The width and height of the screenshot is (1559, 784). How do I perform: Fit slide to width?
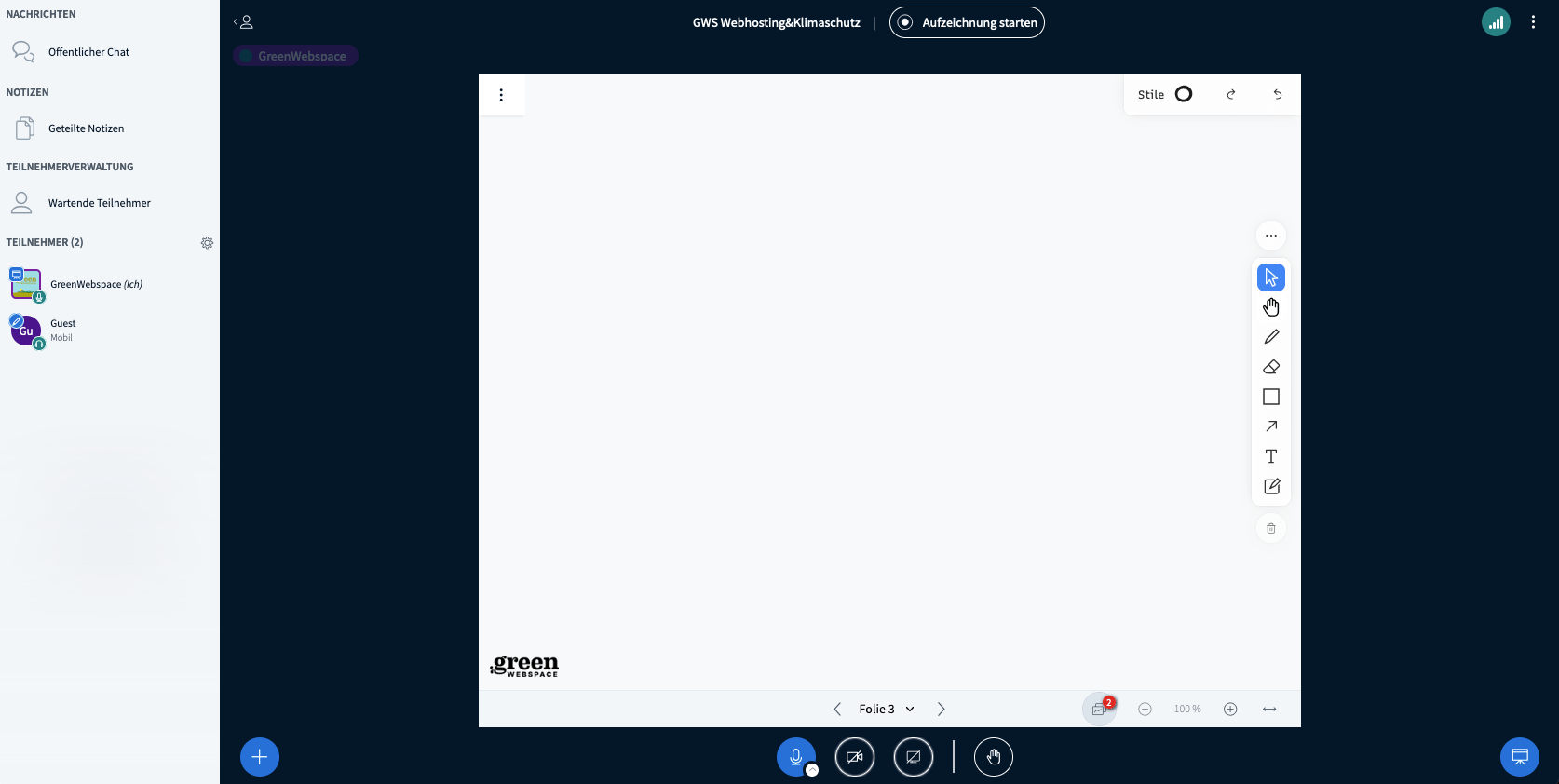point(1269,710)
